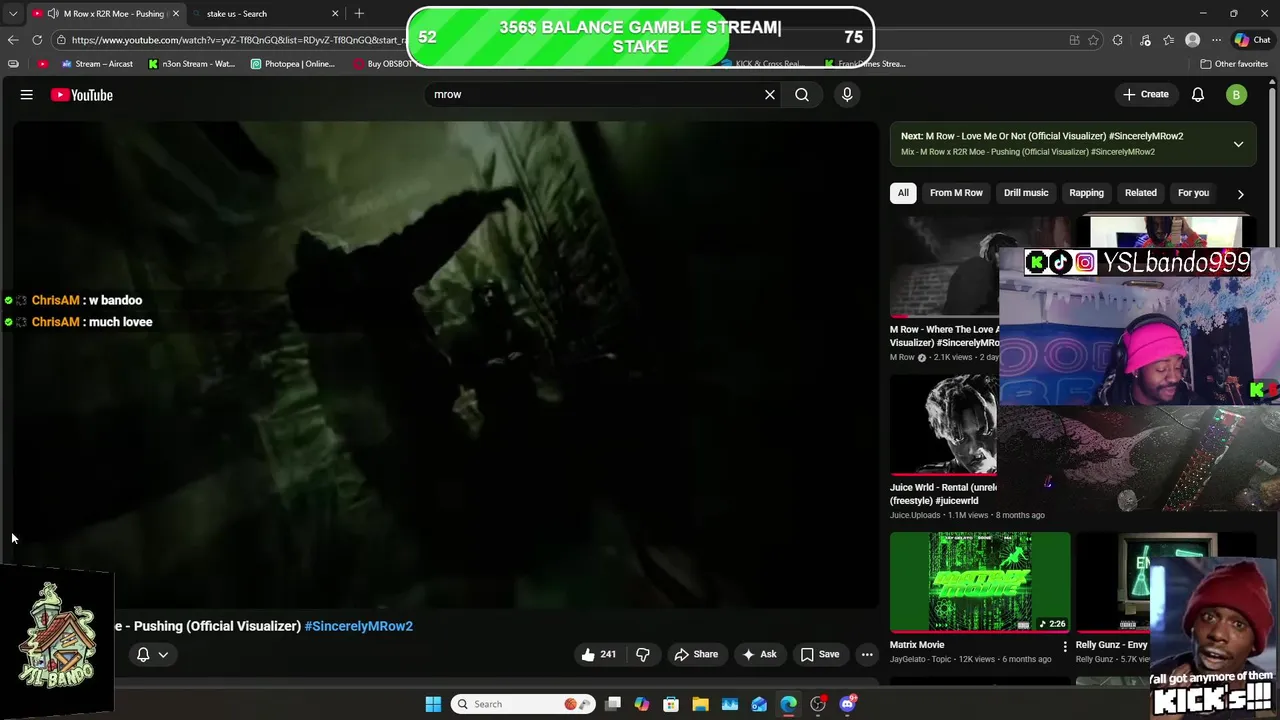Clear the mrow search text
This screenshot has height=720, width=1280.
coord(770,95)
